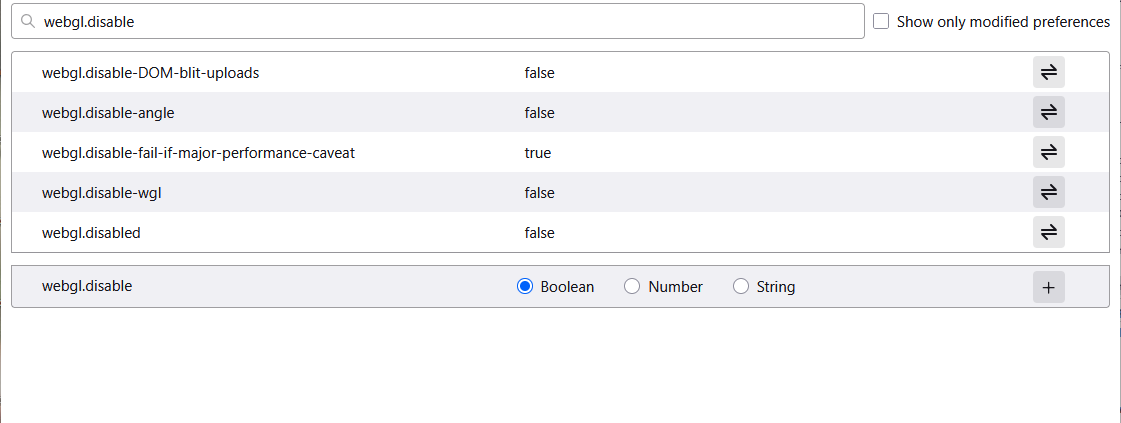Toggle the webgl.disable-wgl preference
1121x423 pixels.
point(1048,192)
